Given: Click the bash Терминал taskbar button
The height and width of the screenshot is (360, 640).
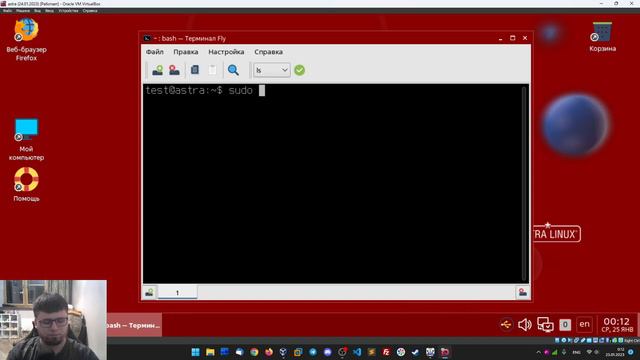Looking at the screenshot, I should [x=134, y=325].
